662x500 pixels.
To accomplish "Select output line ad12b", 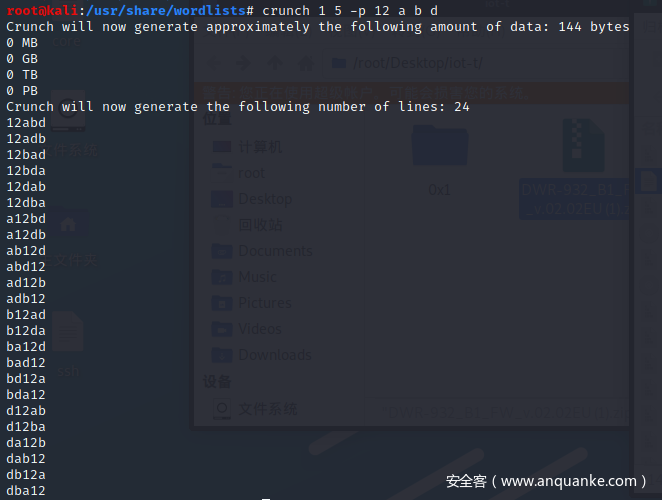I will (26, 283).
